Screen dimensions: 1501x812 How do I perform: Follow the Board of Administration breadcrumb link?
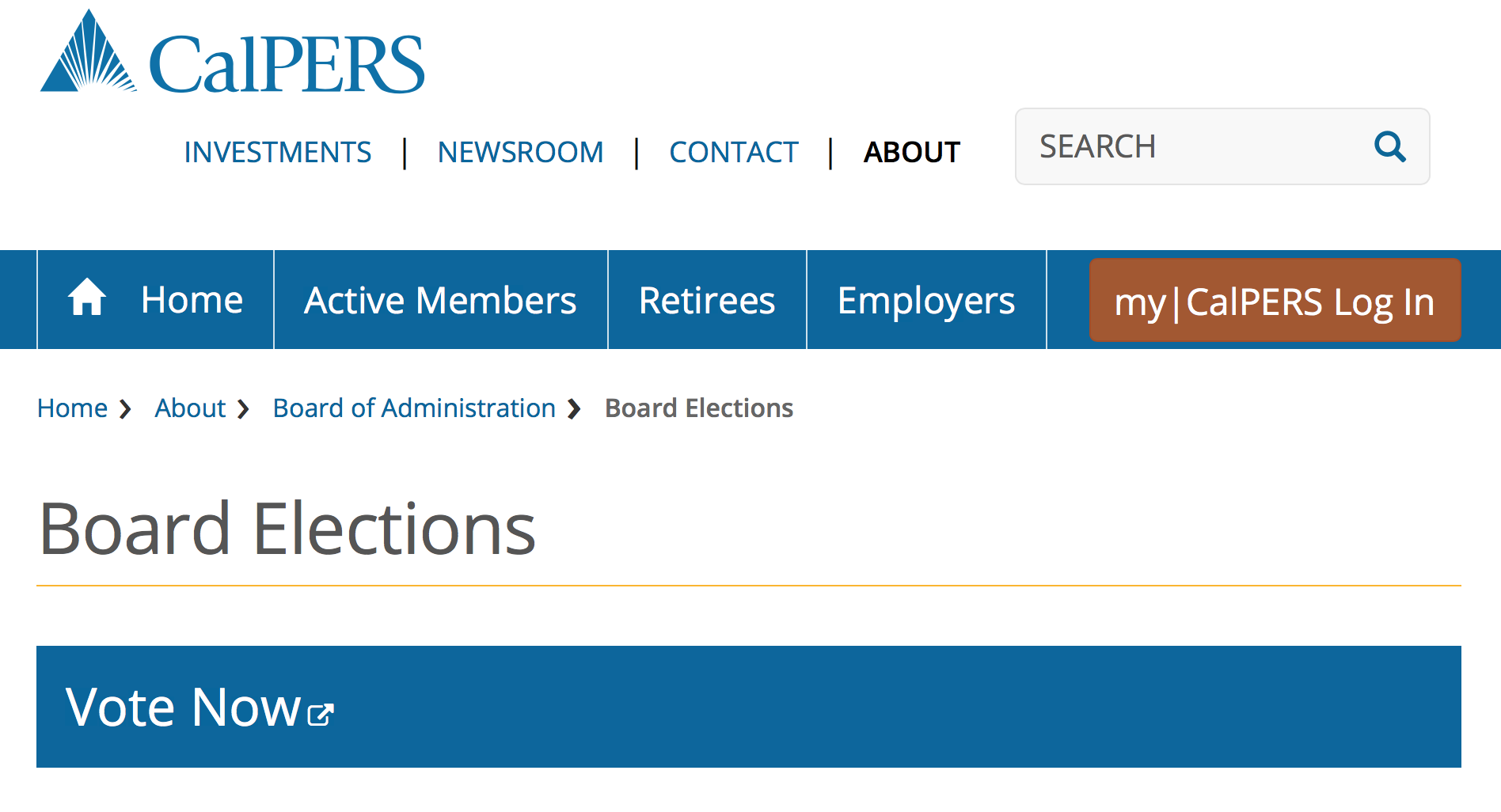414,408
